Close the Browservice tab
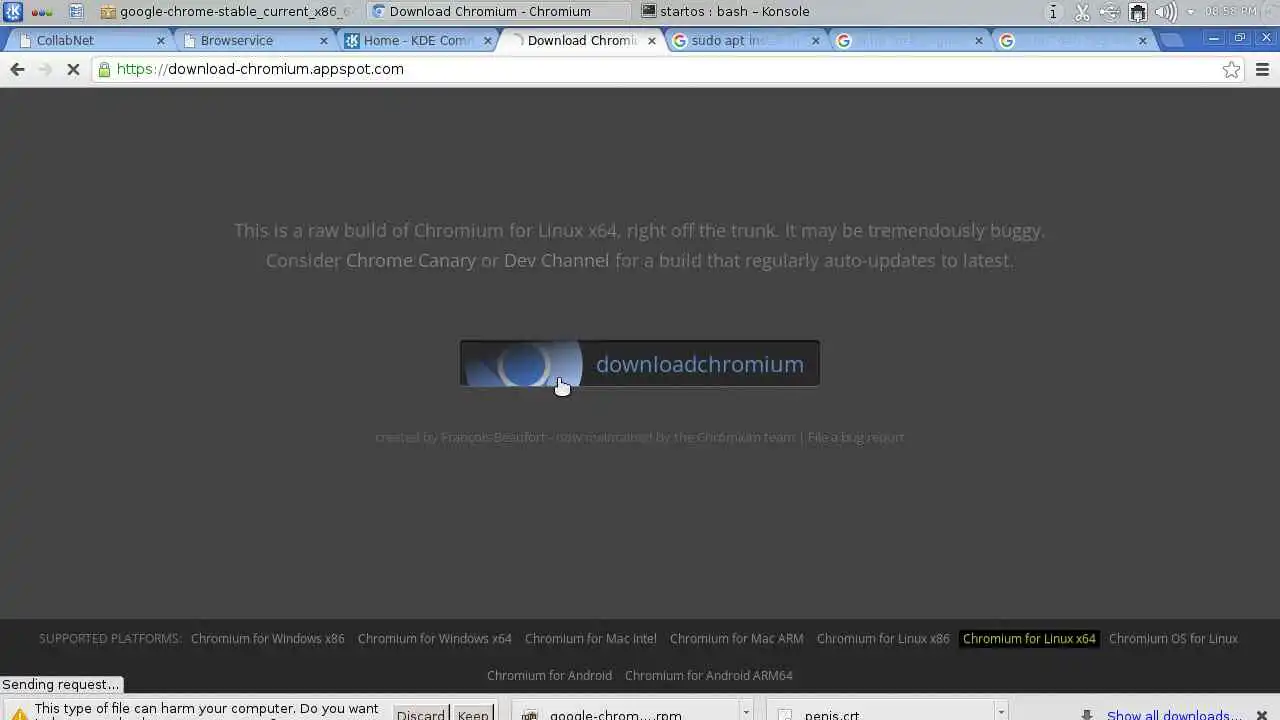The height and width of the screenshot is (720, 1280). [324, 41]
